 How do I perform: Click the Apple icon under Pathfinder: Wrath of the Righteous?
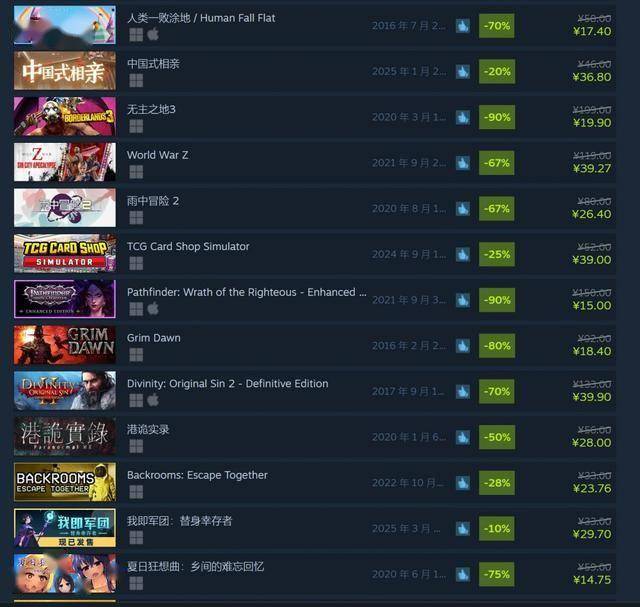point(153,309)
